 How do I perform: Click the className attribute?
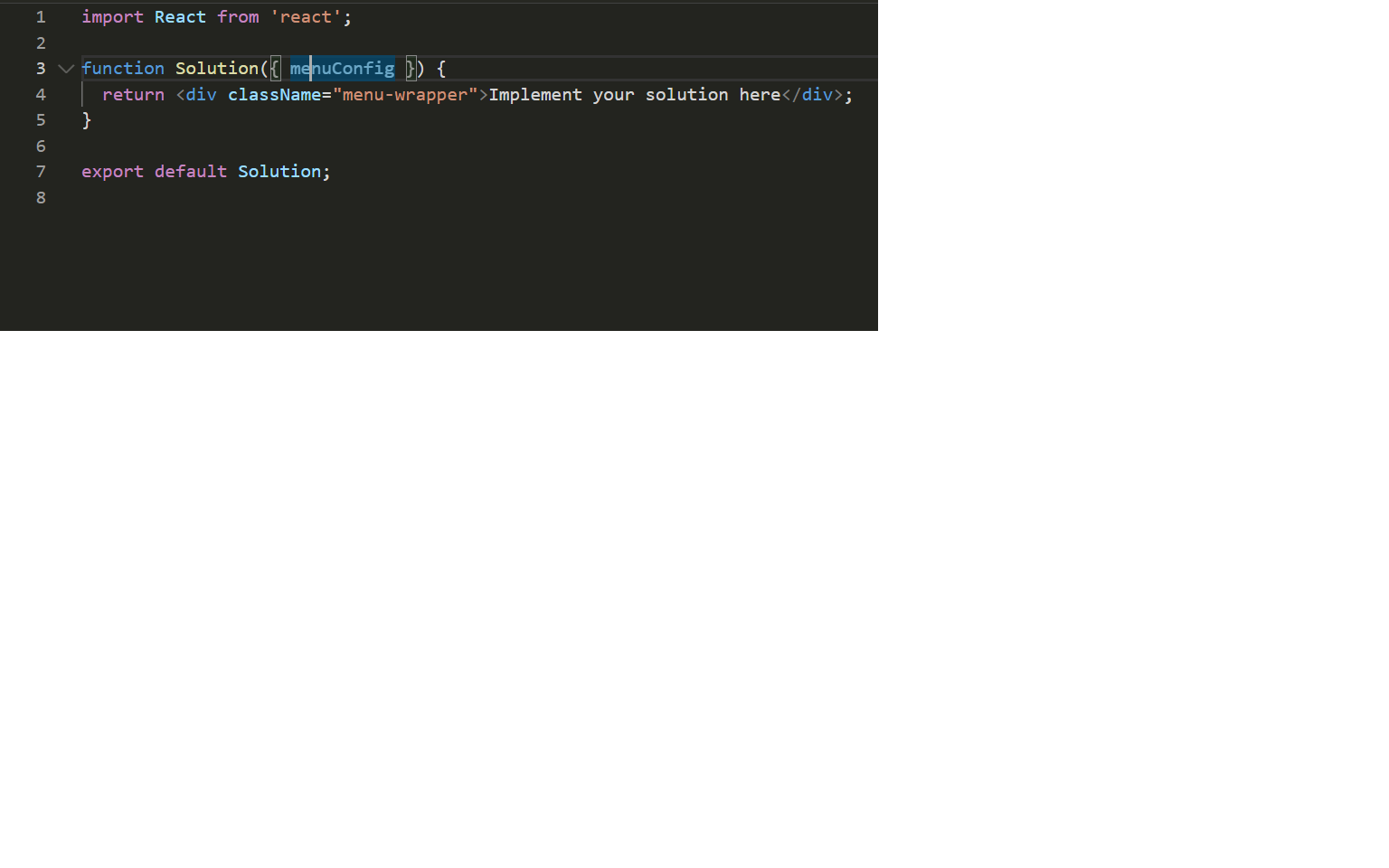click(274, 94)
